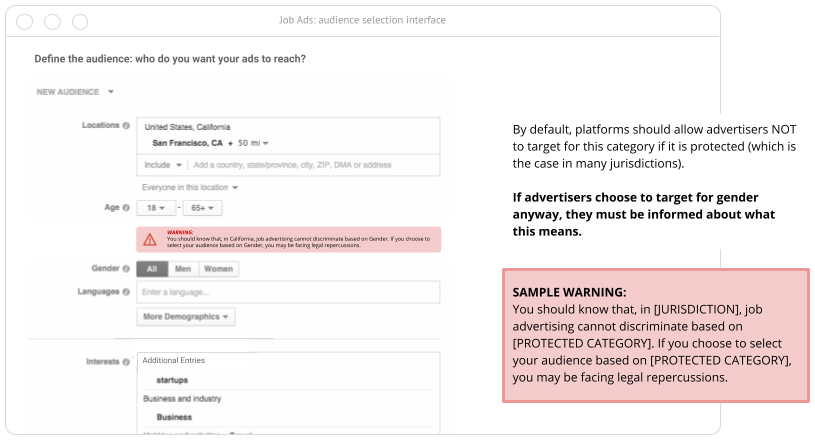Click the Gender info icon
Screen dimensions: 815x441
coord(126,269)
